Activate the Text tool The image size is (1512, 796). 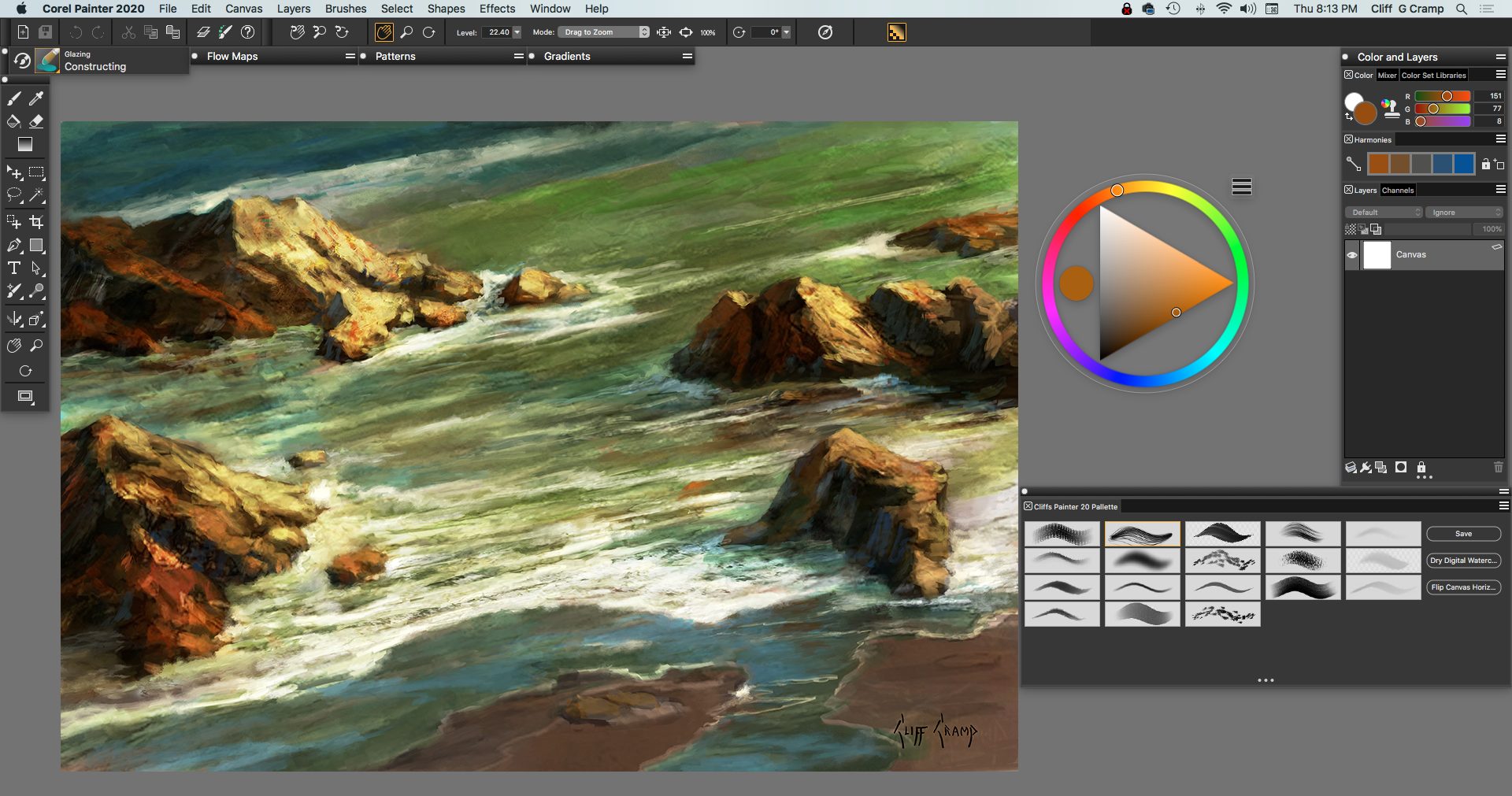[x=14, y=268]
